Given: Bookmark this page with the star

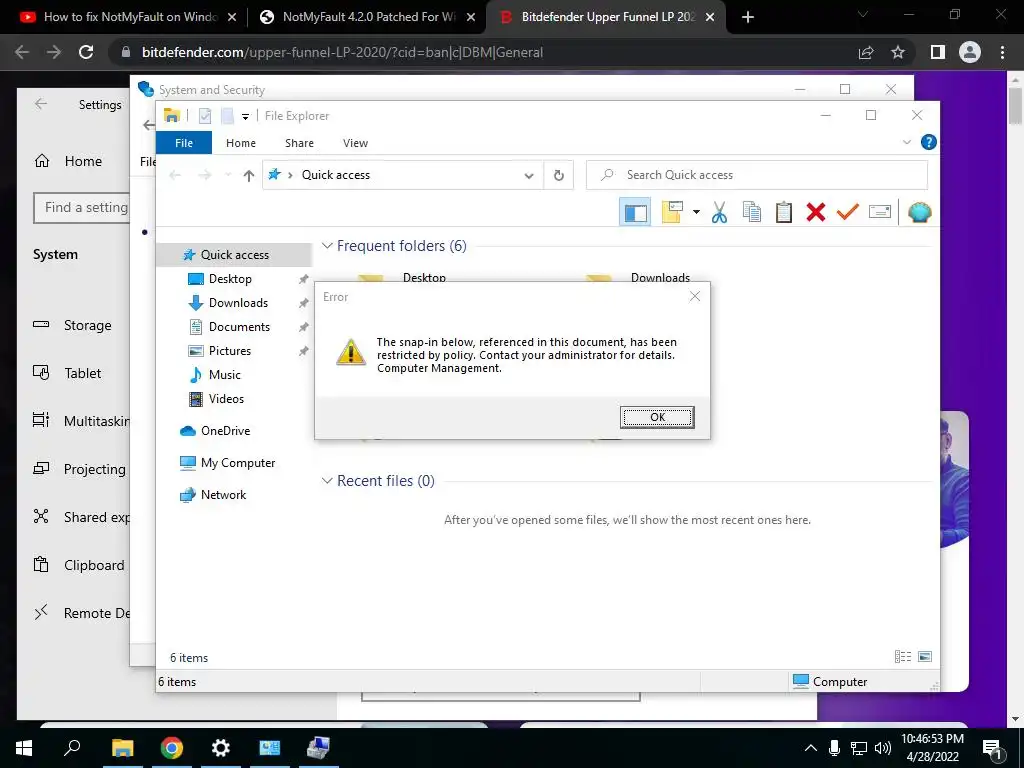Looking at the screenshot, I should (x=898, y=52).
